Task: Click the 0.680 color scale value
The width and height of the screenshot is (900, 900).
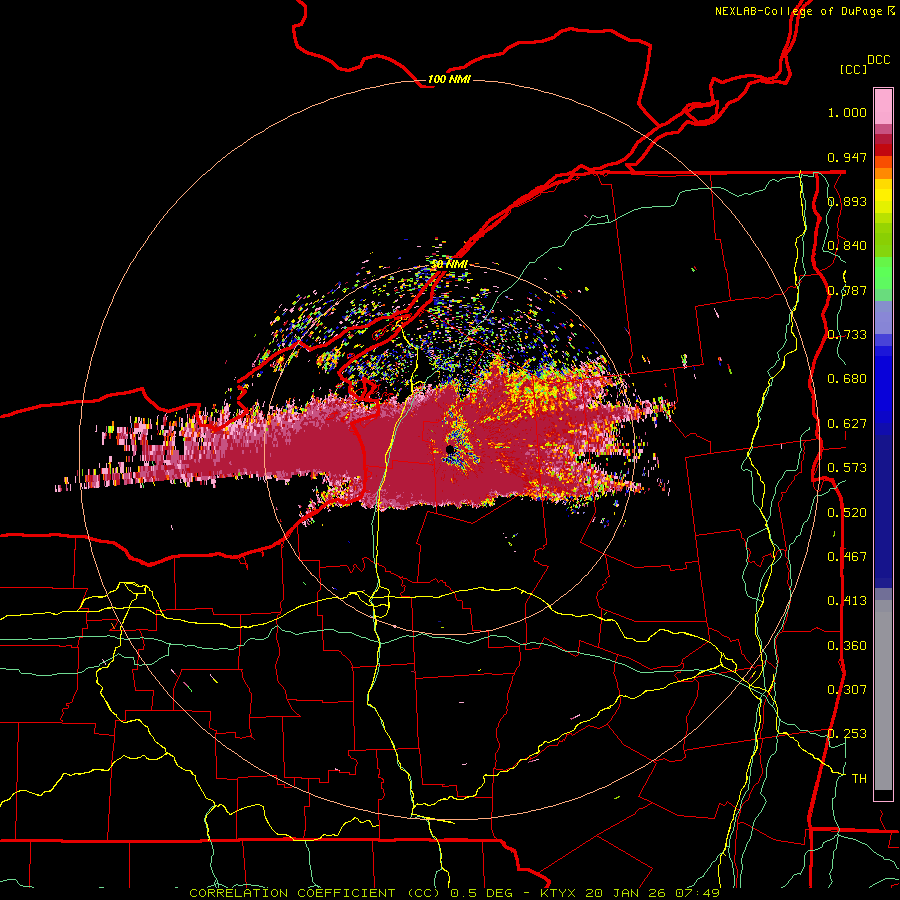Action: pos(847,379)
